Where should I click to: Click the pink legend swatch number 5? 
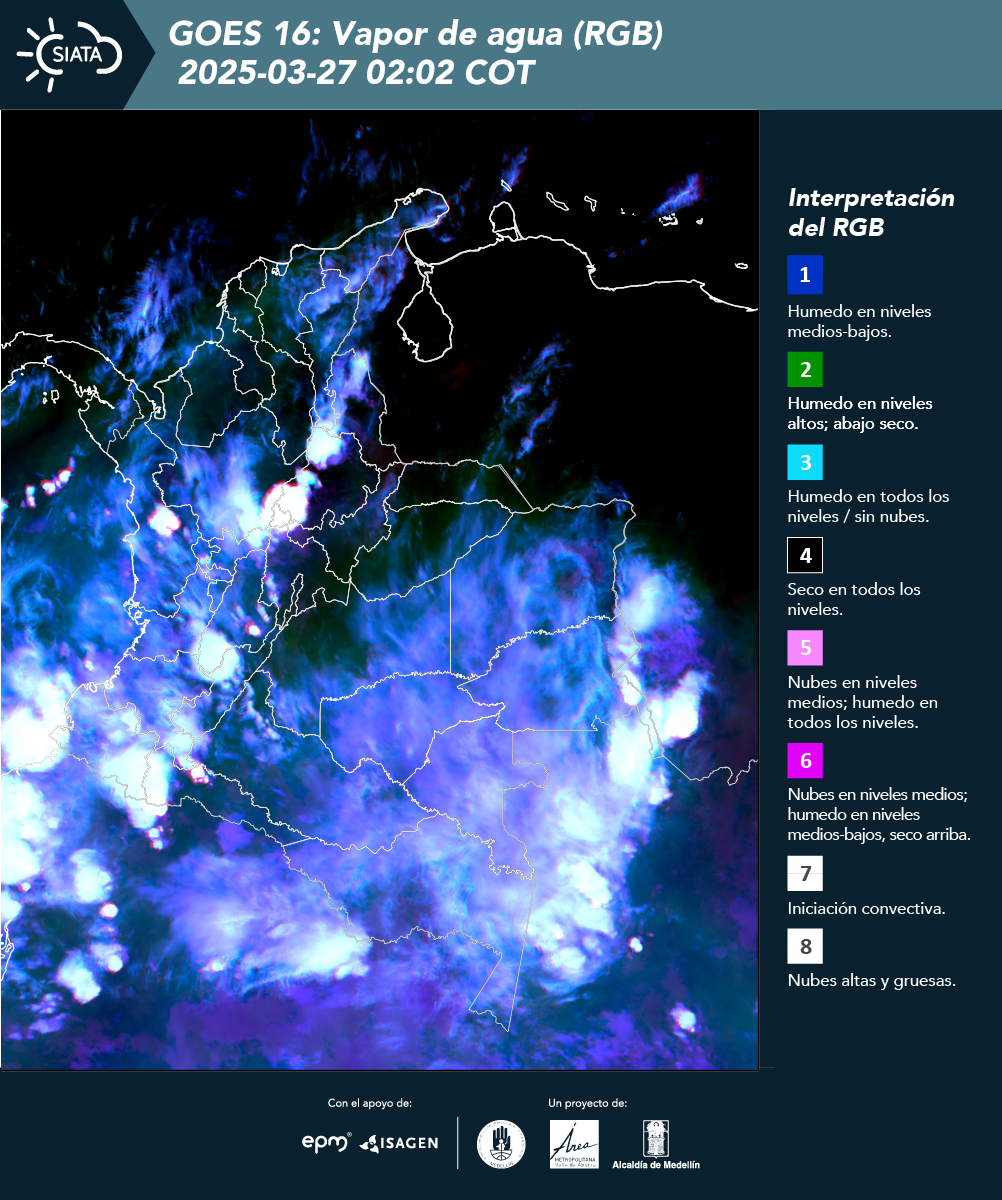coord(805,648)
